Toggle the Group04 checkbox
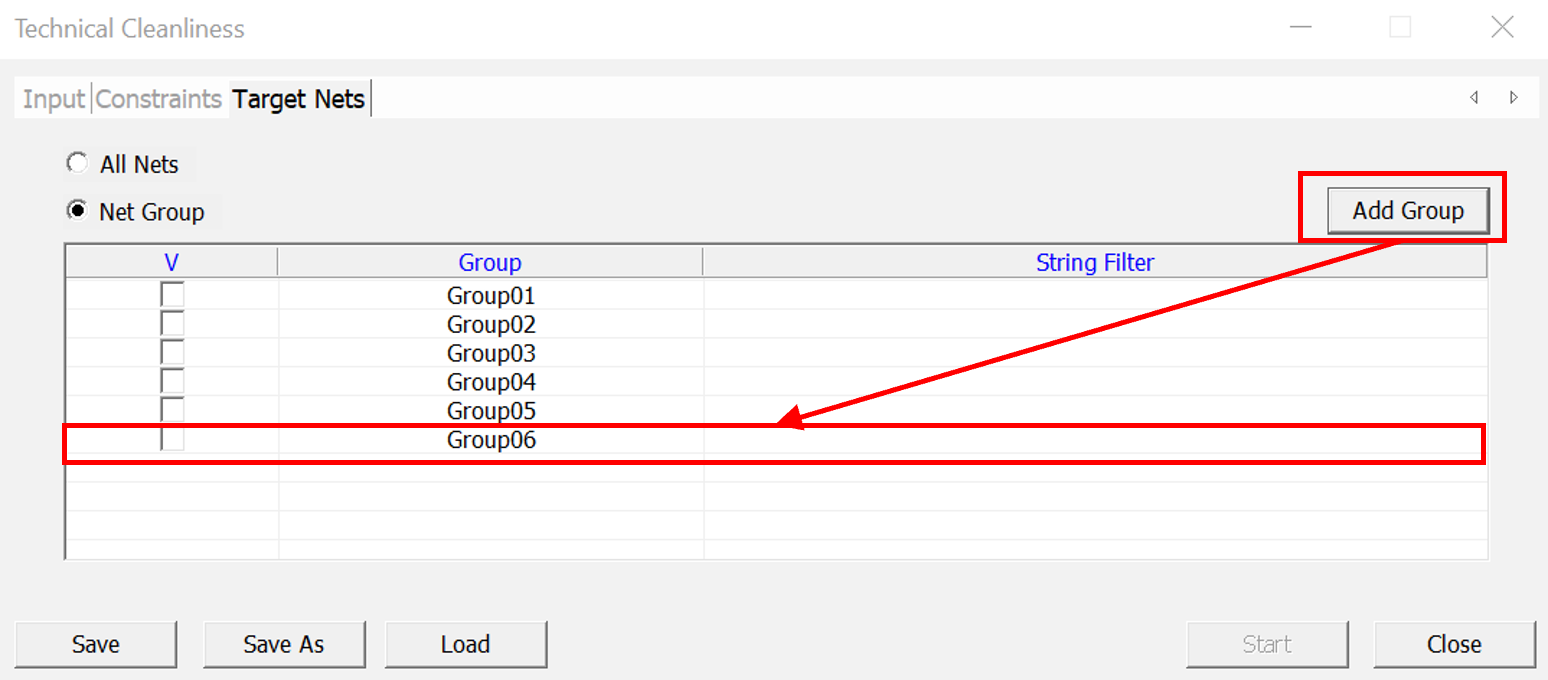Screen dimensions: 1548x680 click(172, 382)
